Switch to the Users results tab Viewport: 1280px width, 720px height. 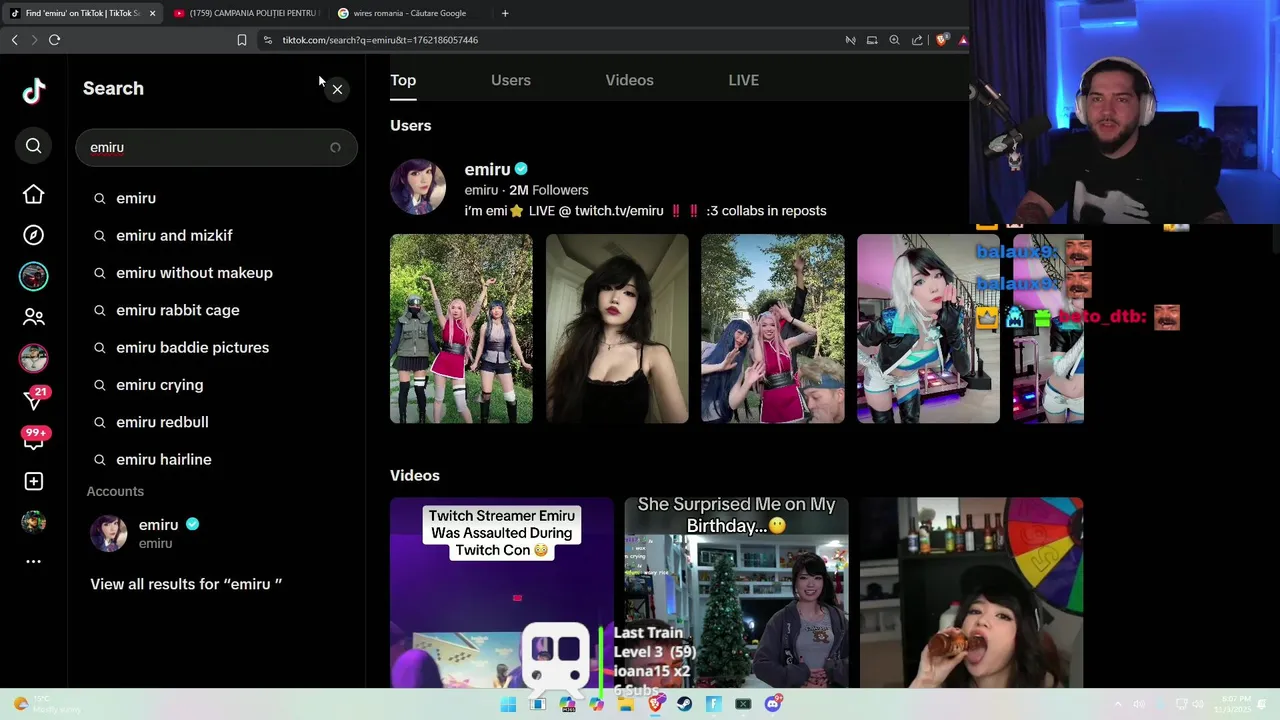[511, 80]
